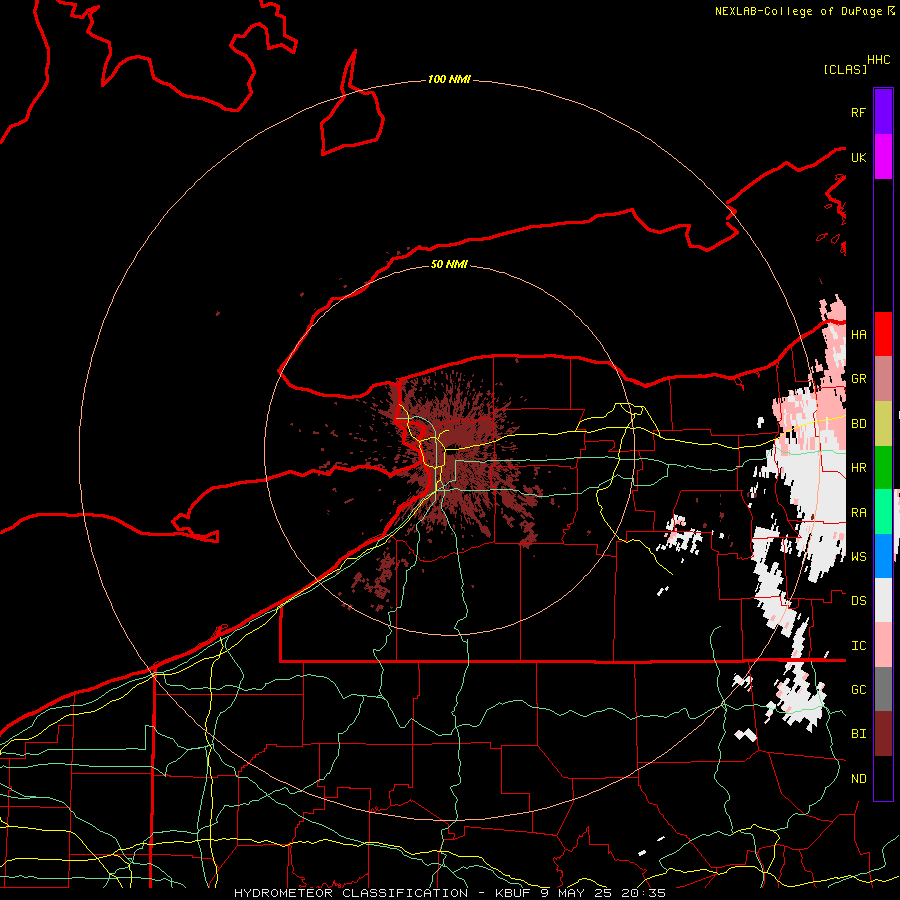The width and height of the screenshot is (900, 900).
Task: Click the BI brown legend swatch
Action: click(883, 734)
